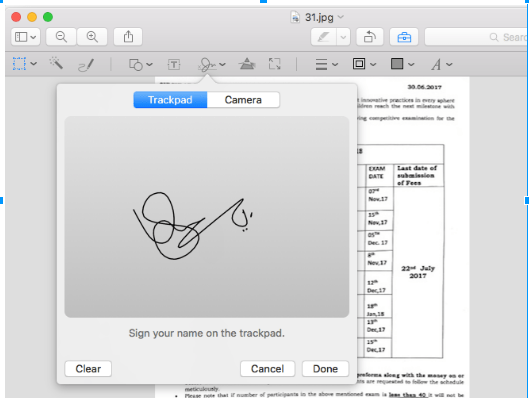
Task: Click the '30.06.2017' date in document
Action: coord(424,87)
